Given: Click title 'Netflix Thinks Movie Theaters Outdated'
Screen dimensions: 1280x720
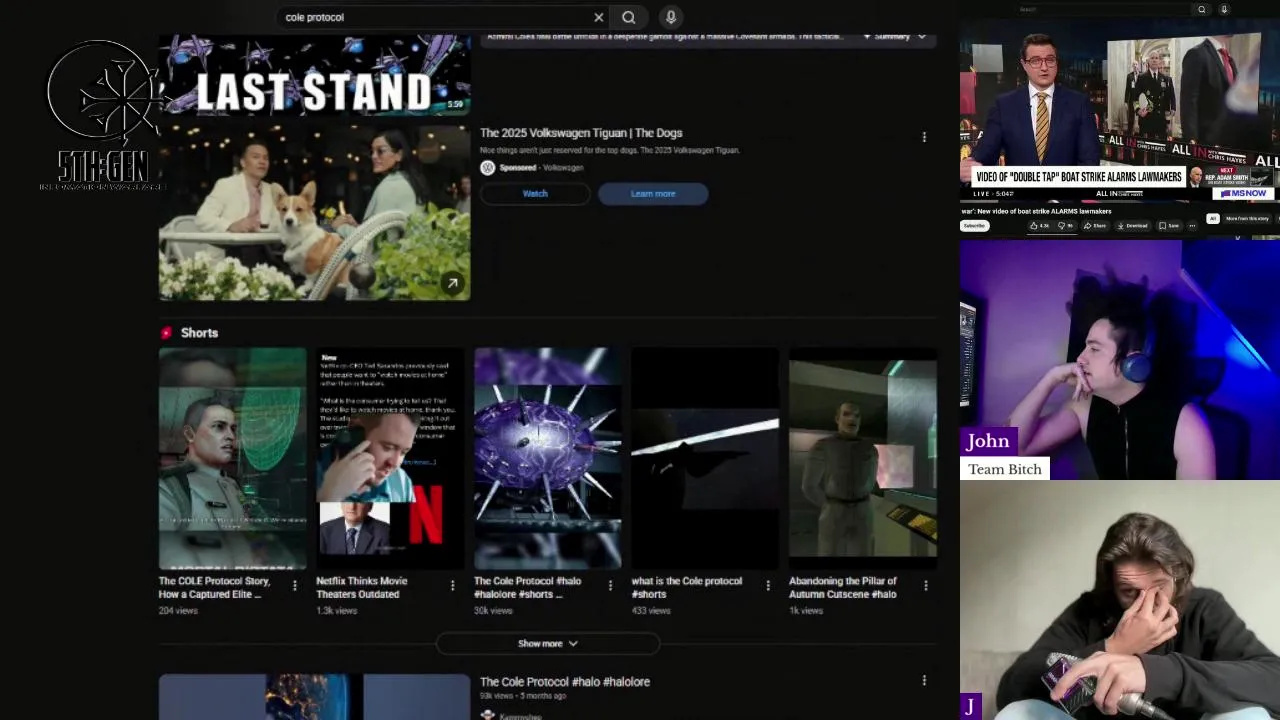Looking at the screenshot, I should tap(362, 587).
